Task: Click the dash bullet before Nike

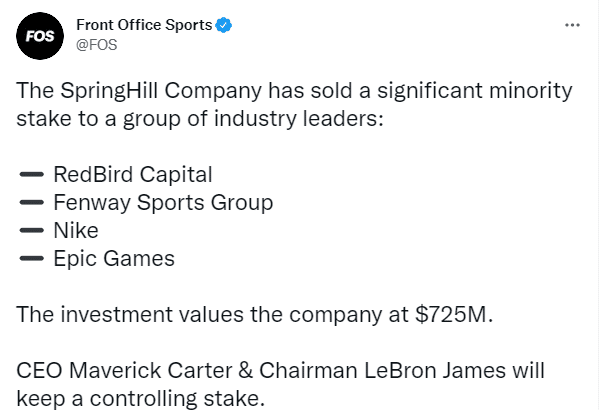Action: 30,231
